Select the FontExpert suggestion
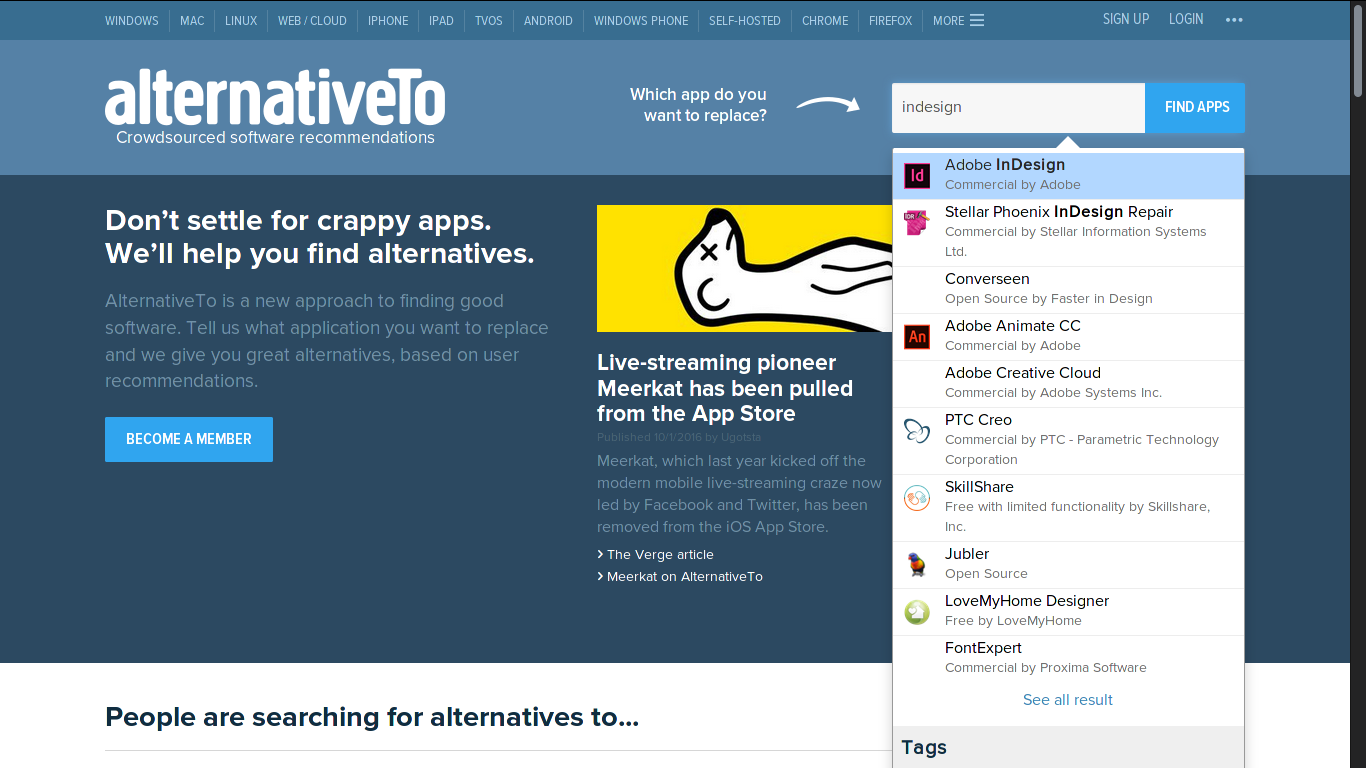 [x=1068, y=659]
